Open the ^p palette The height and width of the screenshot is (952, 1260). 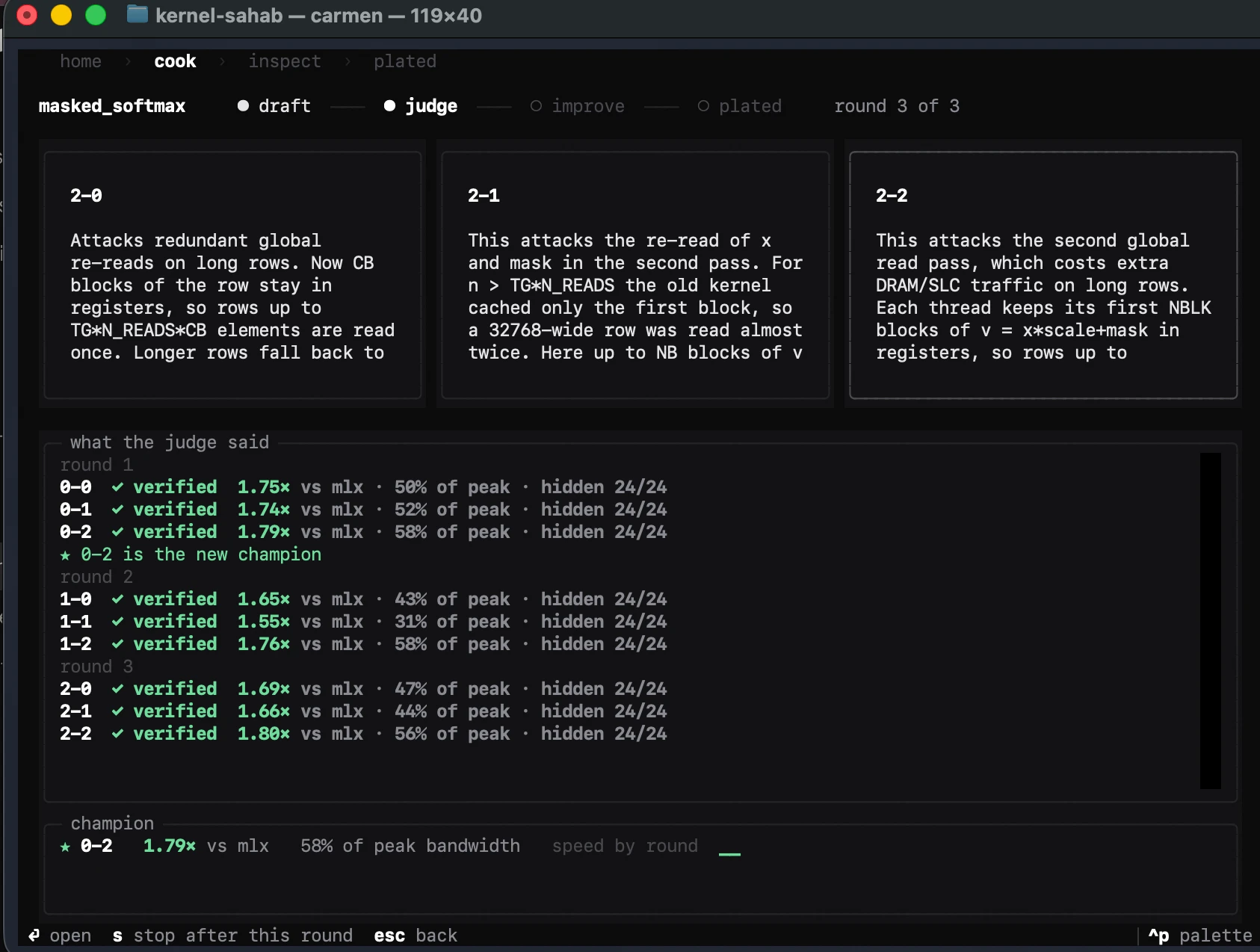pyautogui.click(x=1200, y=936)
